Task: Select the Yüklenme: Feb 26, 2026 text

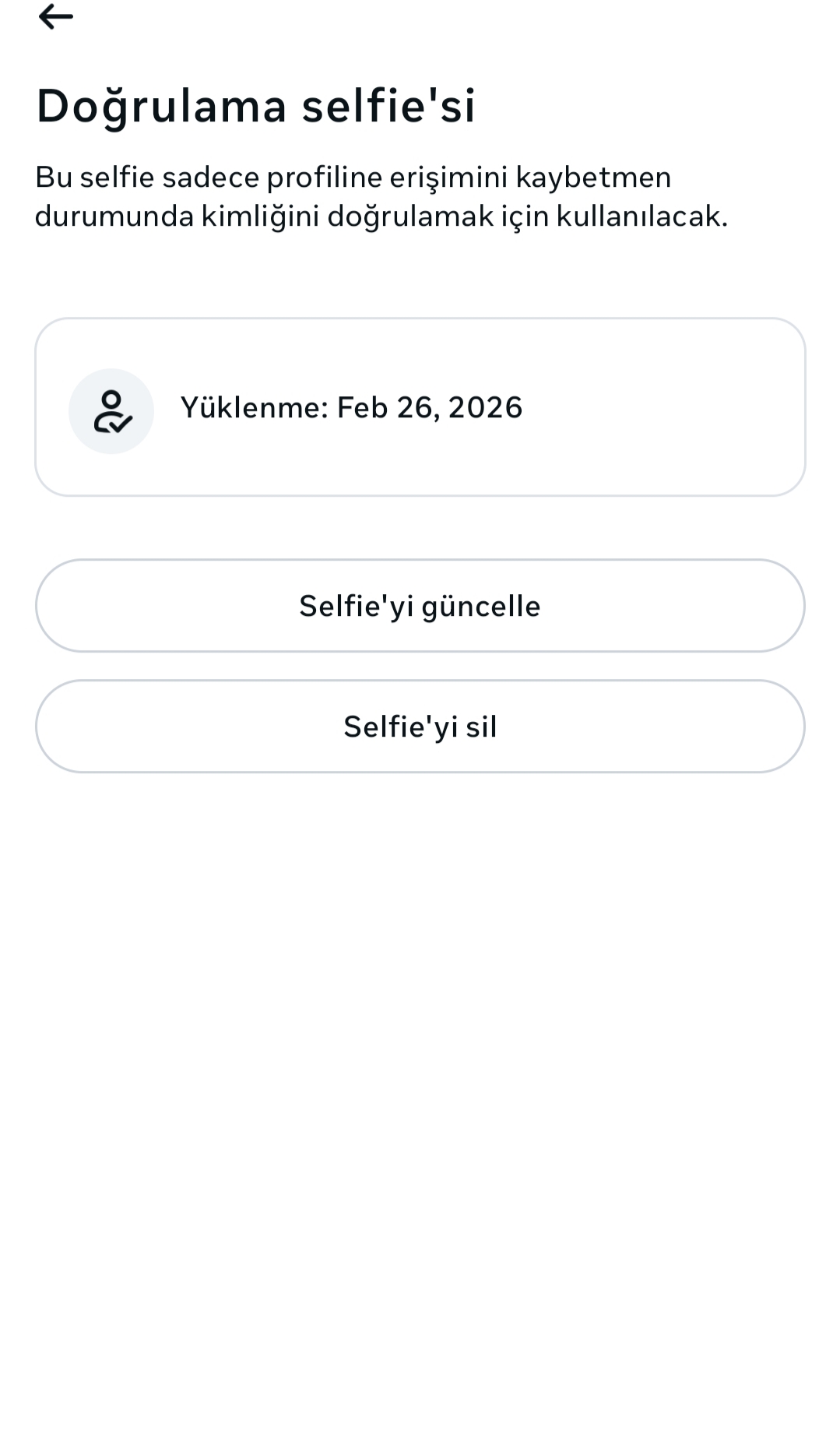Action: click(x=351, y=407)
